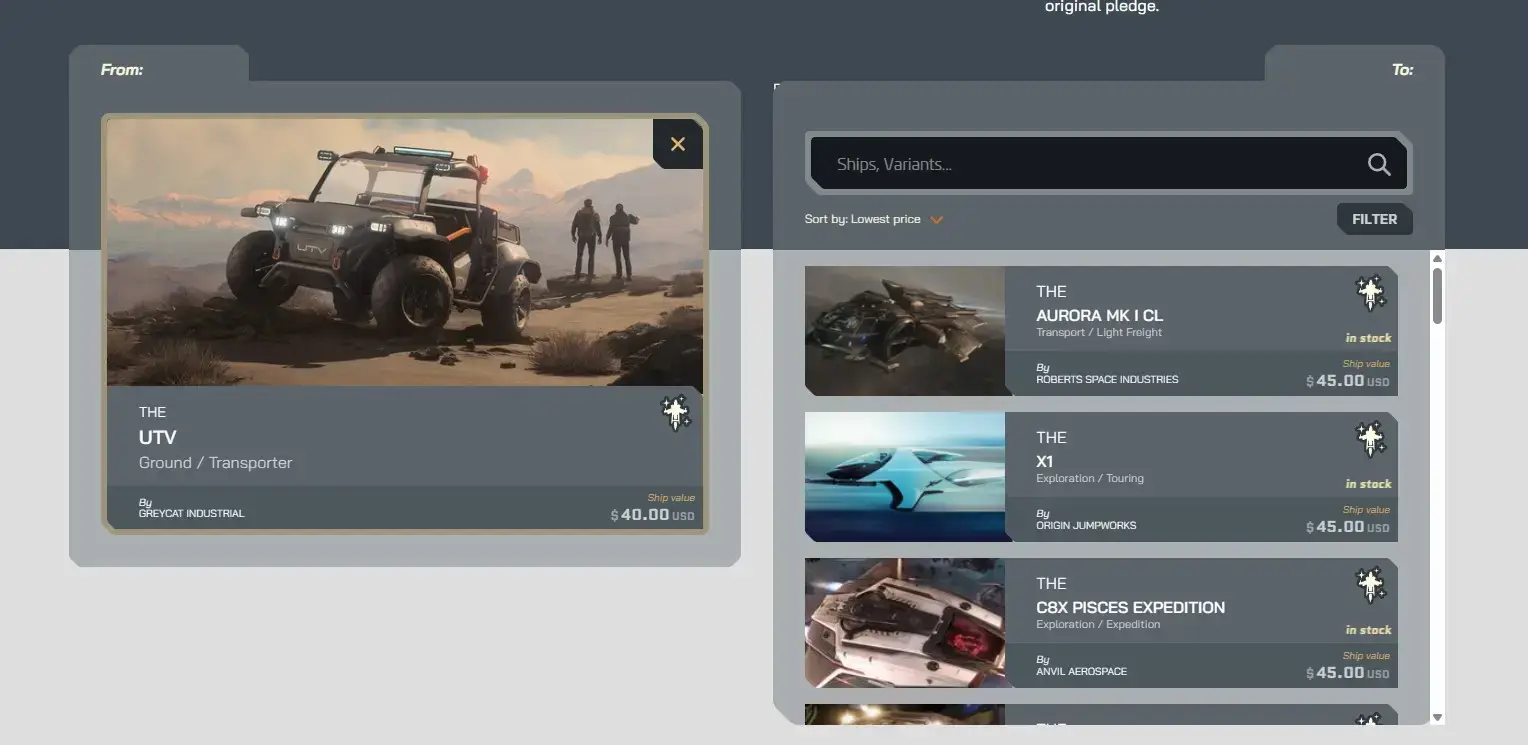Screen dimensions: 1528x745
Task: Click the spaceship icon on C8X Pisces Expedition
Action: coord(1369,585)
